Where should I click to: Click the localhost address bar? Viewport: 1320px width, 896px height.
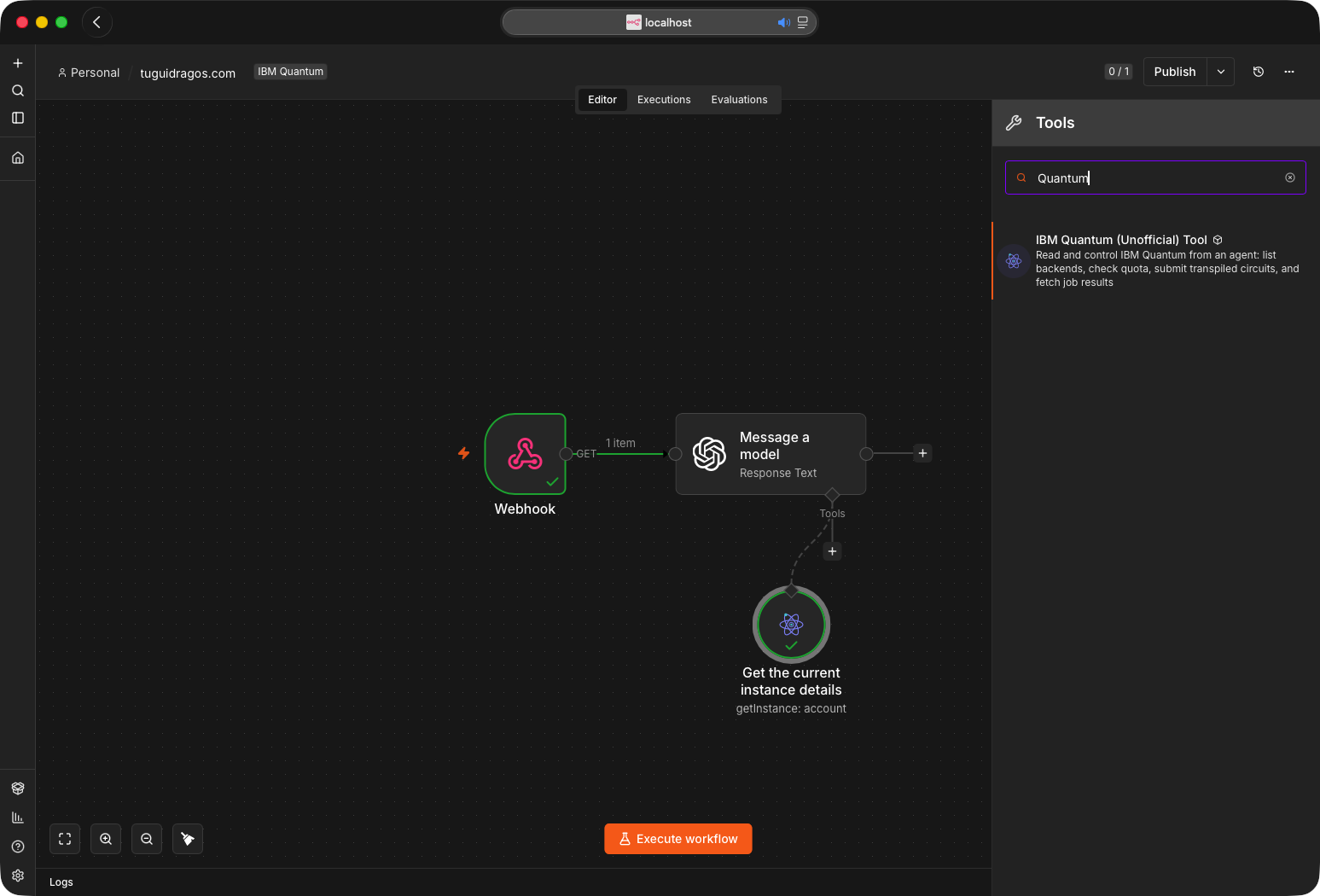(x=659, y=22)
